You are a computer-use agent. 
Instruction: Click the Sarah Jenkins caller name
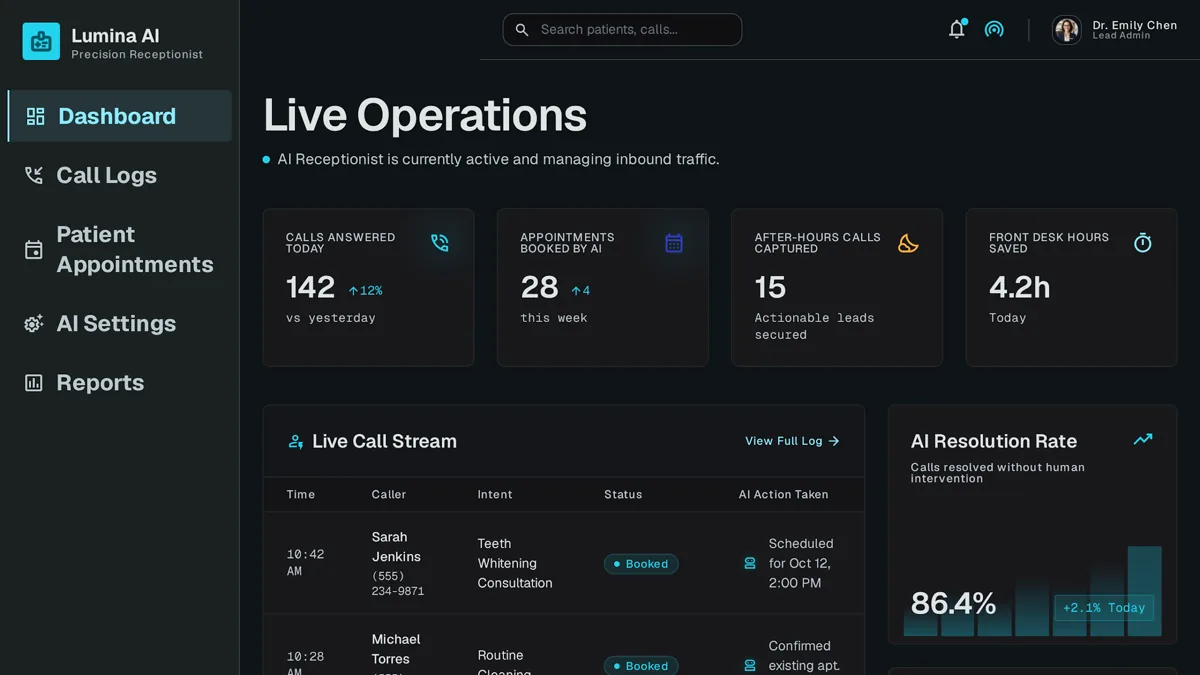396,547
